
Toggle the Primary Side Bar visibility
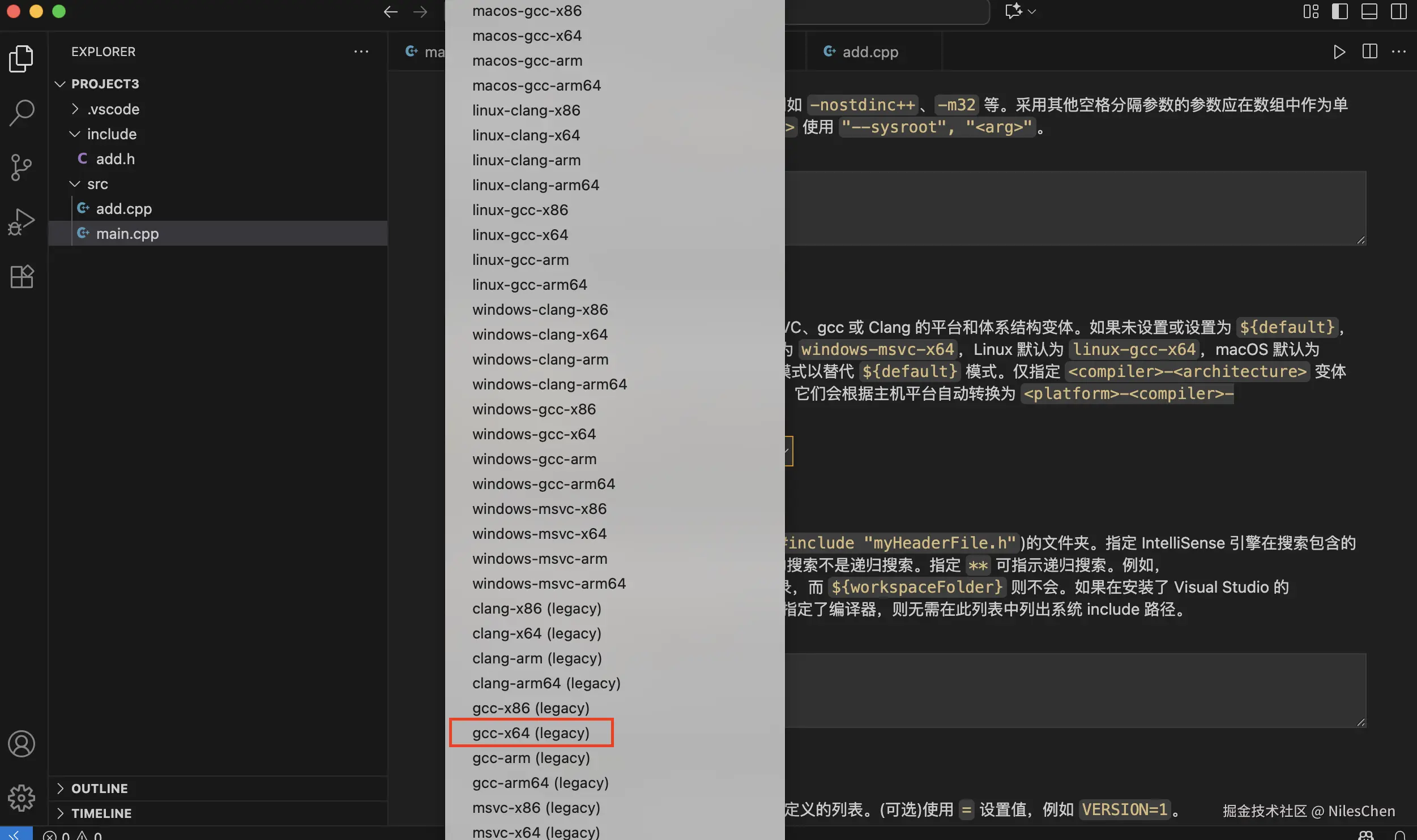[x=1340, y=11]
